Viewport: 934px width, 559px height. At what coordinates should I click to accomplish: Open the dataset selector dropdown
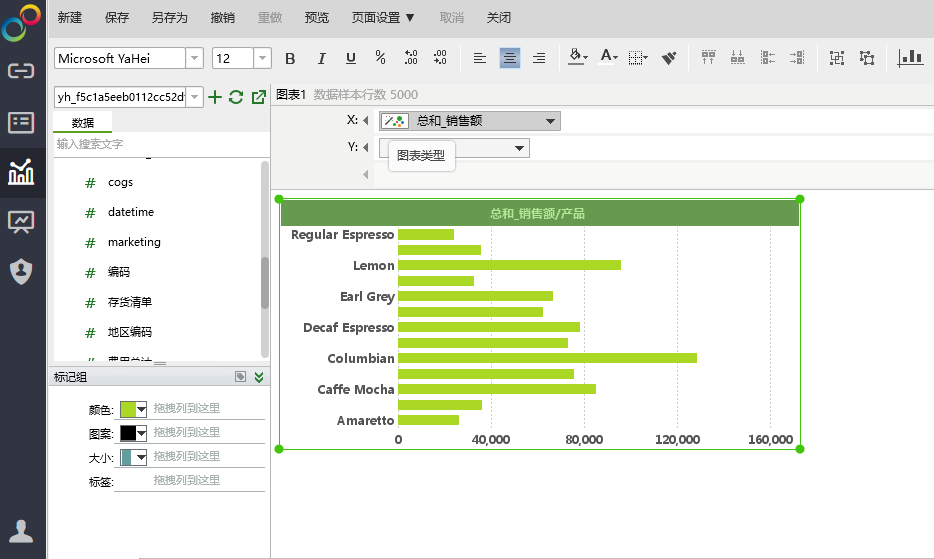click(194, 97)
